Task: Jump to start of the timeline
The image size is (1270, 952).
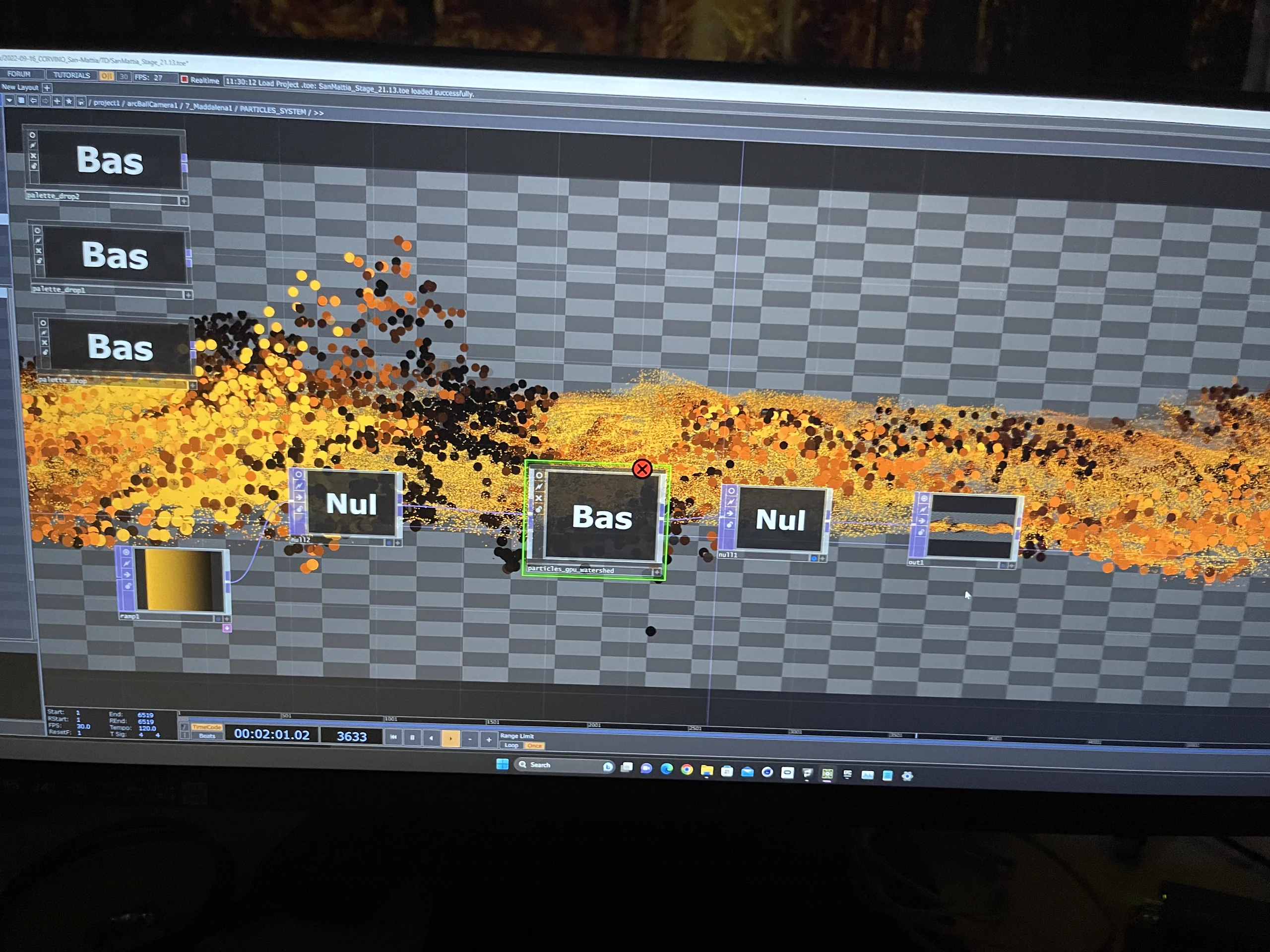Action: (393, 737)
